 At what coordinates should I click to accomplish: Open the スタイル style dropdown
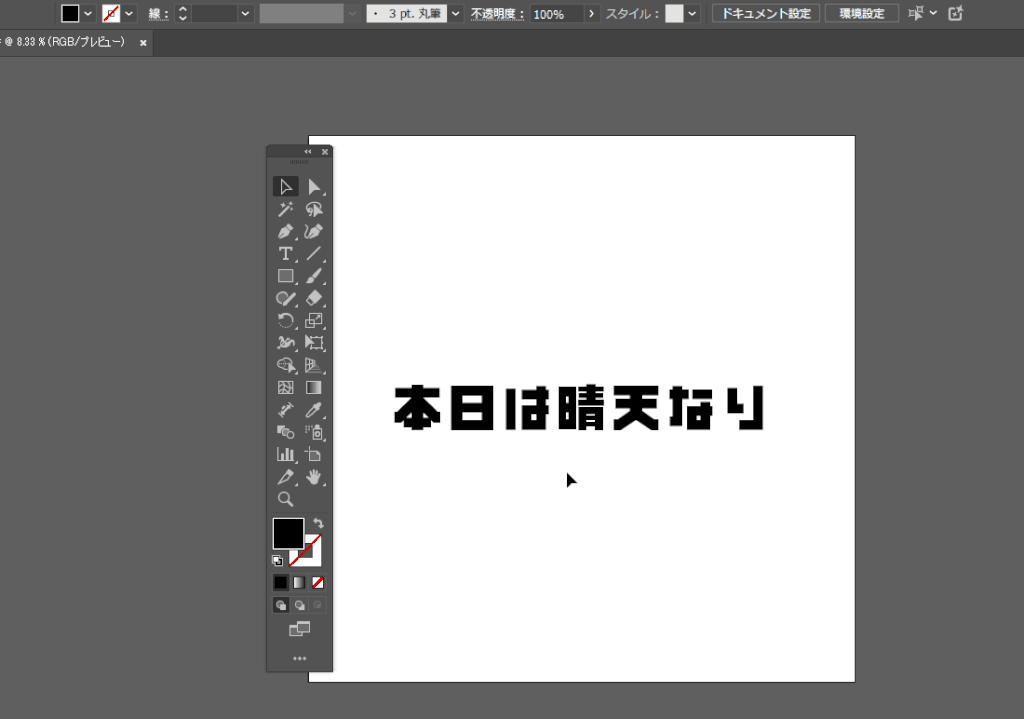click(692, 13)
